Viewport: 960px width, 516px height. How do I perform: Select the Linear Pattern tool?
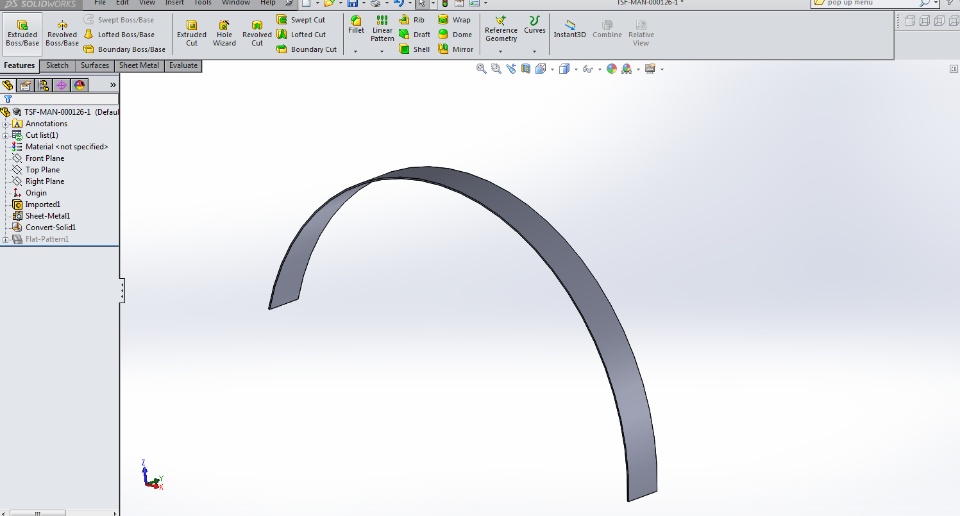coord(382,29)
